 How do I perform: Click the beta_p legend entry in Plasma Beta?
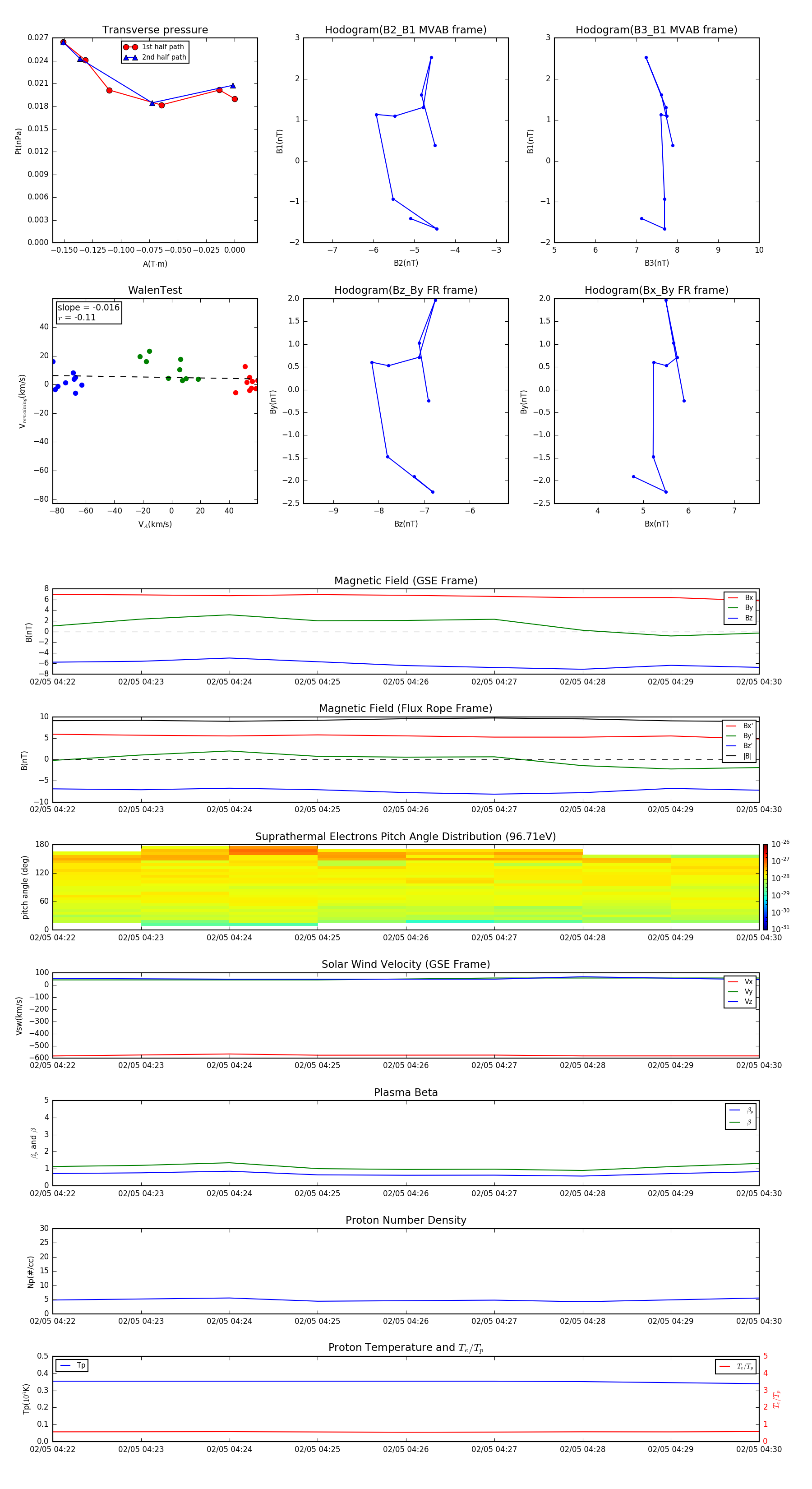[741, 1110]
